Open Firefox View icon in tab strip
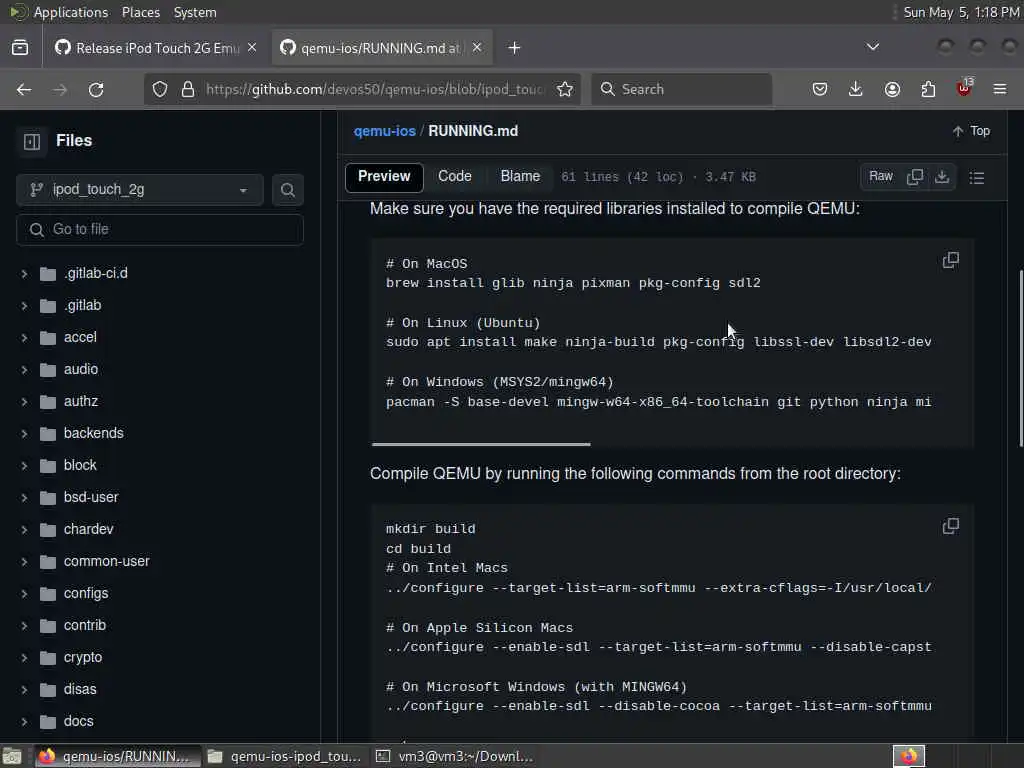This screenshot has width=1024, height=768. pyautogui.click(x=20, y=48)
